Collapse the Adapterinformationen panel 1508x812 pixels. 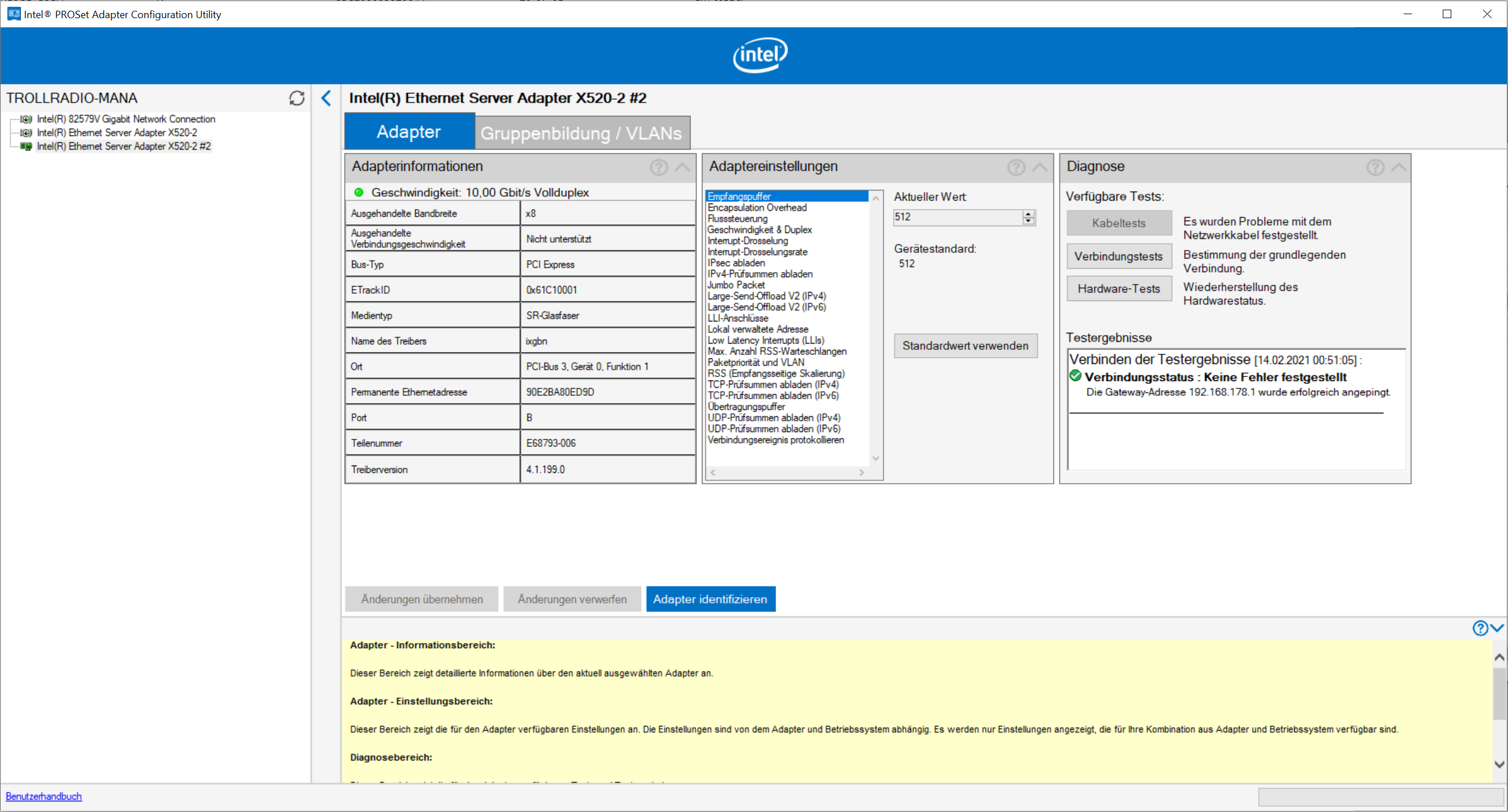pyautogui.click(x=683, y=167)
